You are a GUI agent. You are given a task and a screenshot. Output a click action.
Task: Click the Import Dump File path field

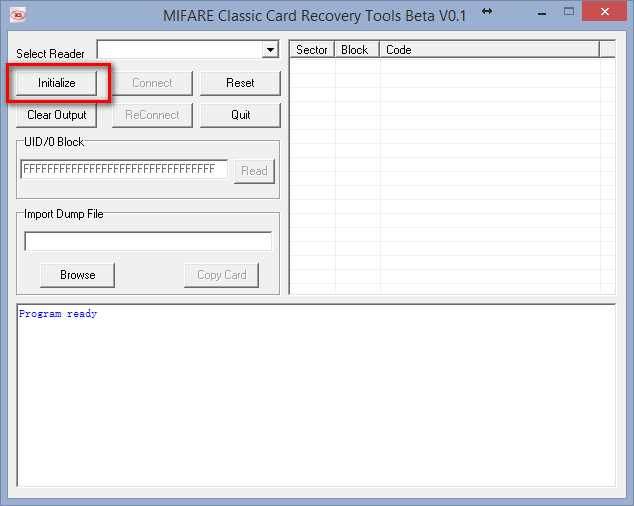(148, 241)
